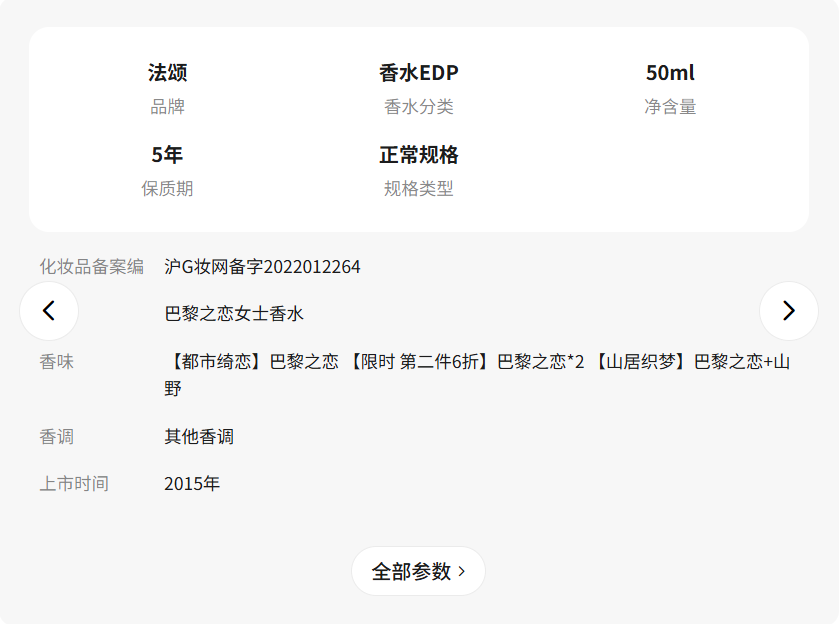The image size is (839, 624).
Task: Click the 规格类型 label
Action: tap(418, 188)
